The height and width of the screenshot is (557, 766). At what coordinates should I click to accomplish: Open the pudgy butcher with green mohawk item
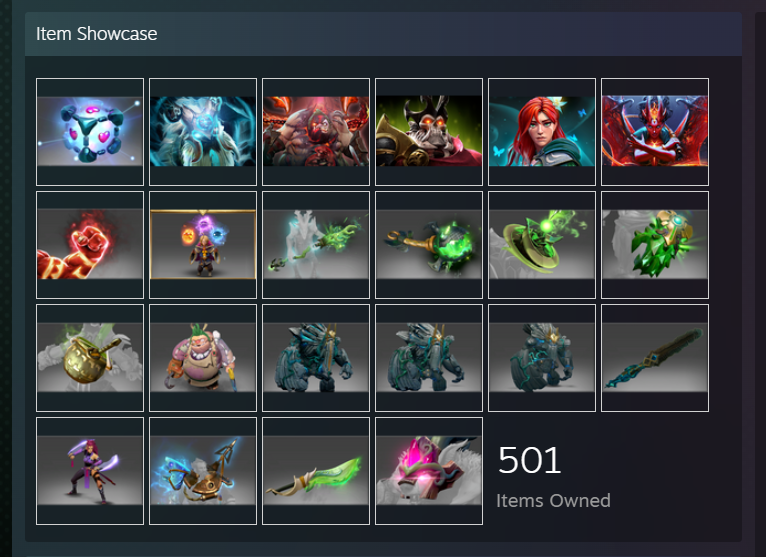[203, 358]
